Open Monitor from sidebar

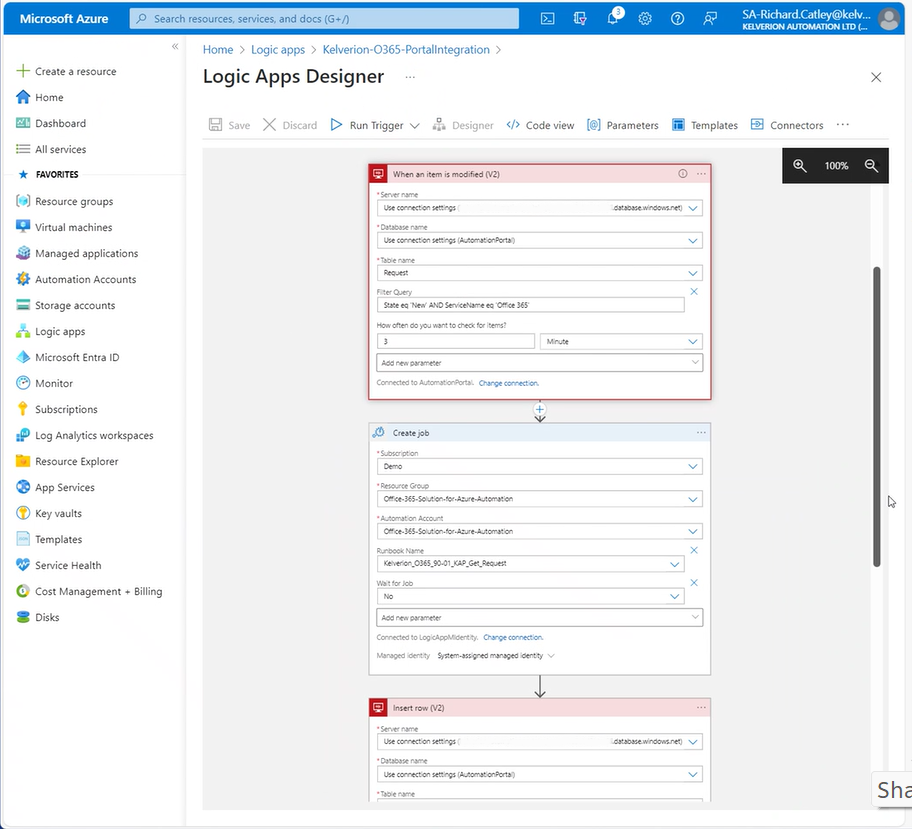click(54, 383)
